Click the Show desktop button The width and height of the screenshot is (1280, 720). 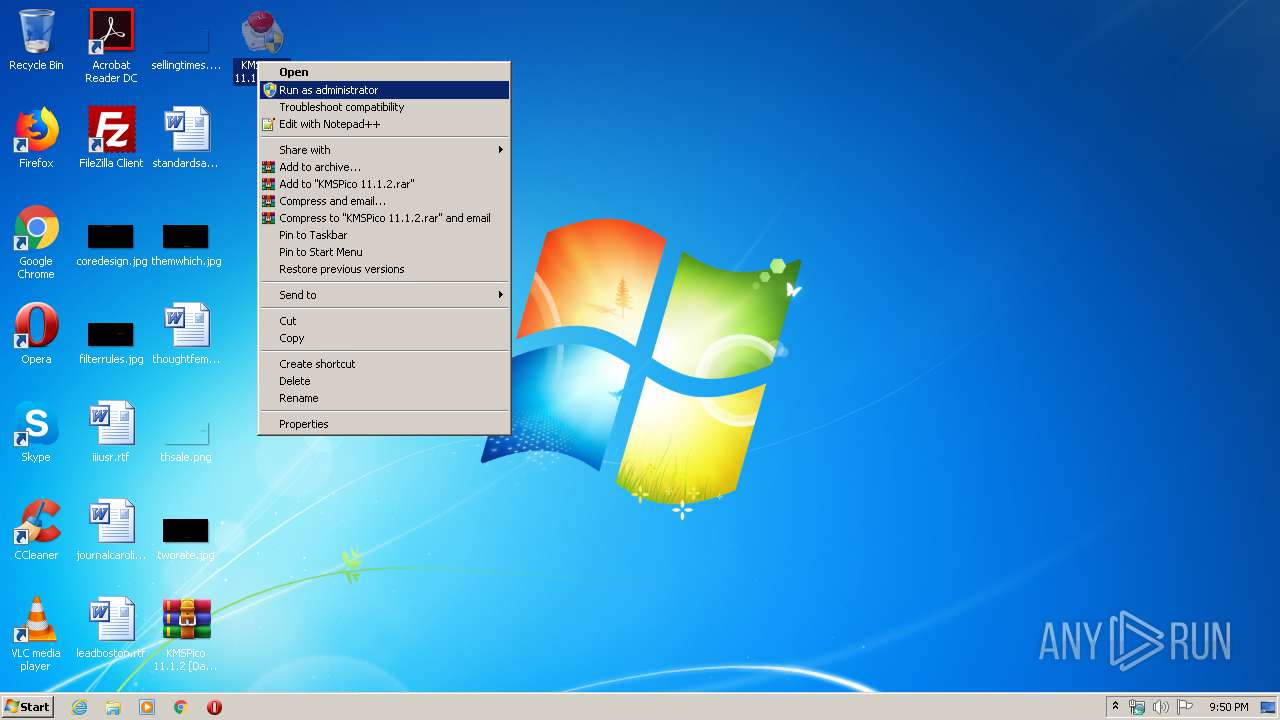tap(1268, 707)
